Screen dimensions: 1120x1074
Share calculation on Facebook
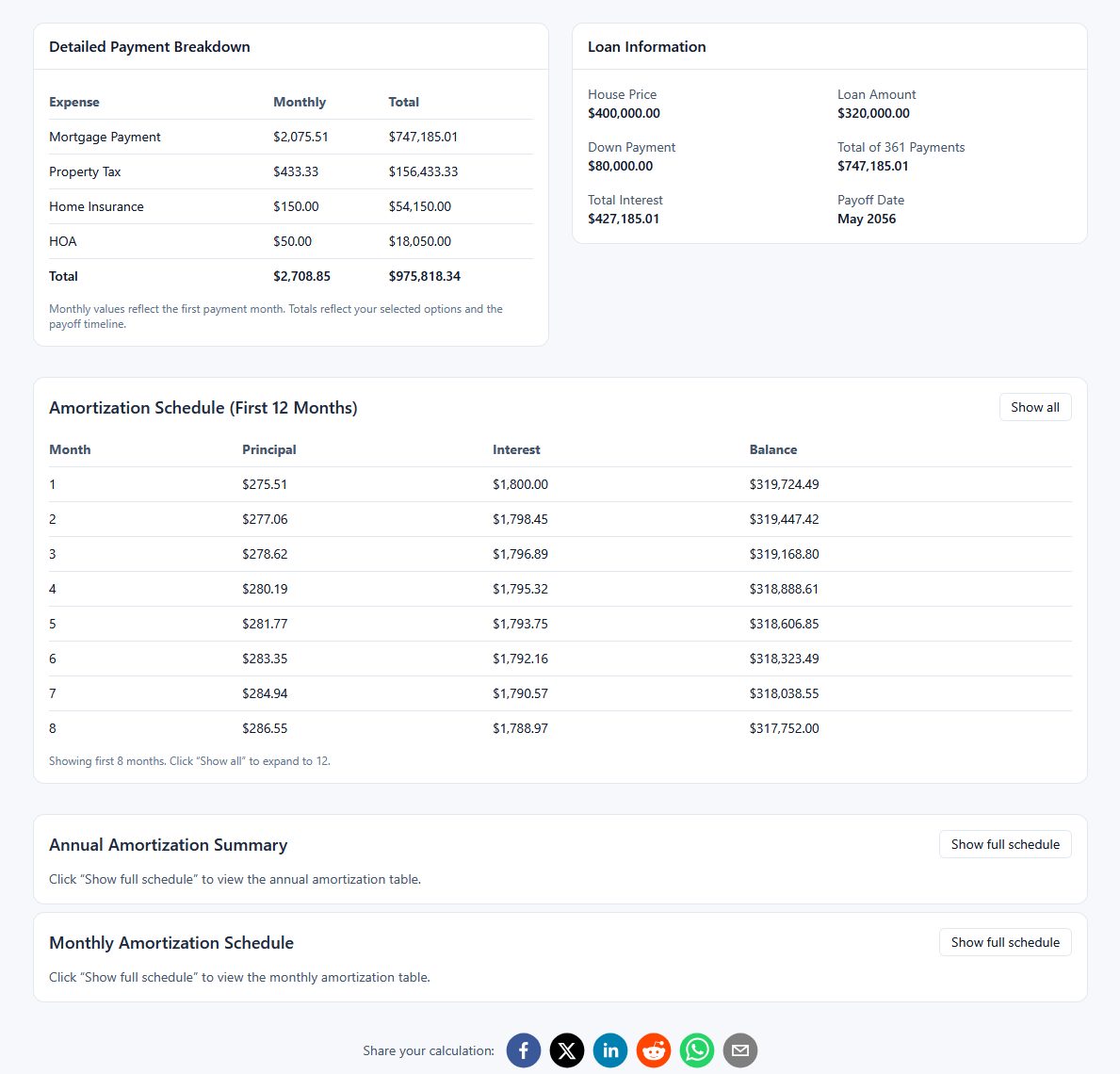(524, 1050)
